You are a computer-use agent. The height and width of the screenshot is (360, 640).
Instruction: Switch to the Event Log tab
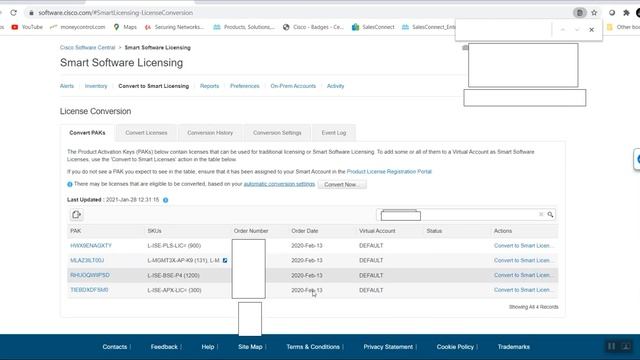click(x=333, y=133)
